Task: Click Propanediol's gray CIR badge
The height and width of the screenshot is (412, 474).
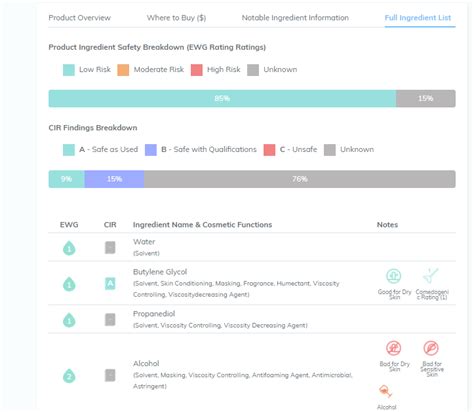Action: (x=110, y=319)
